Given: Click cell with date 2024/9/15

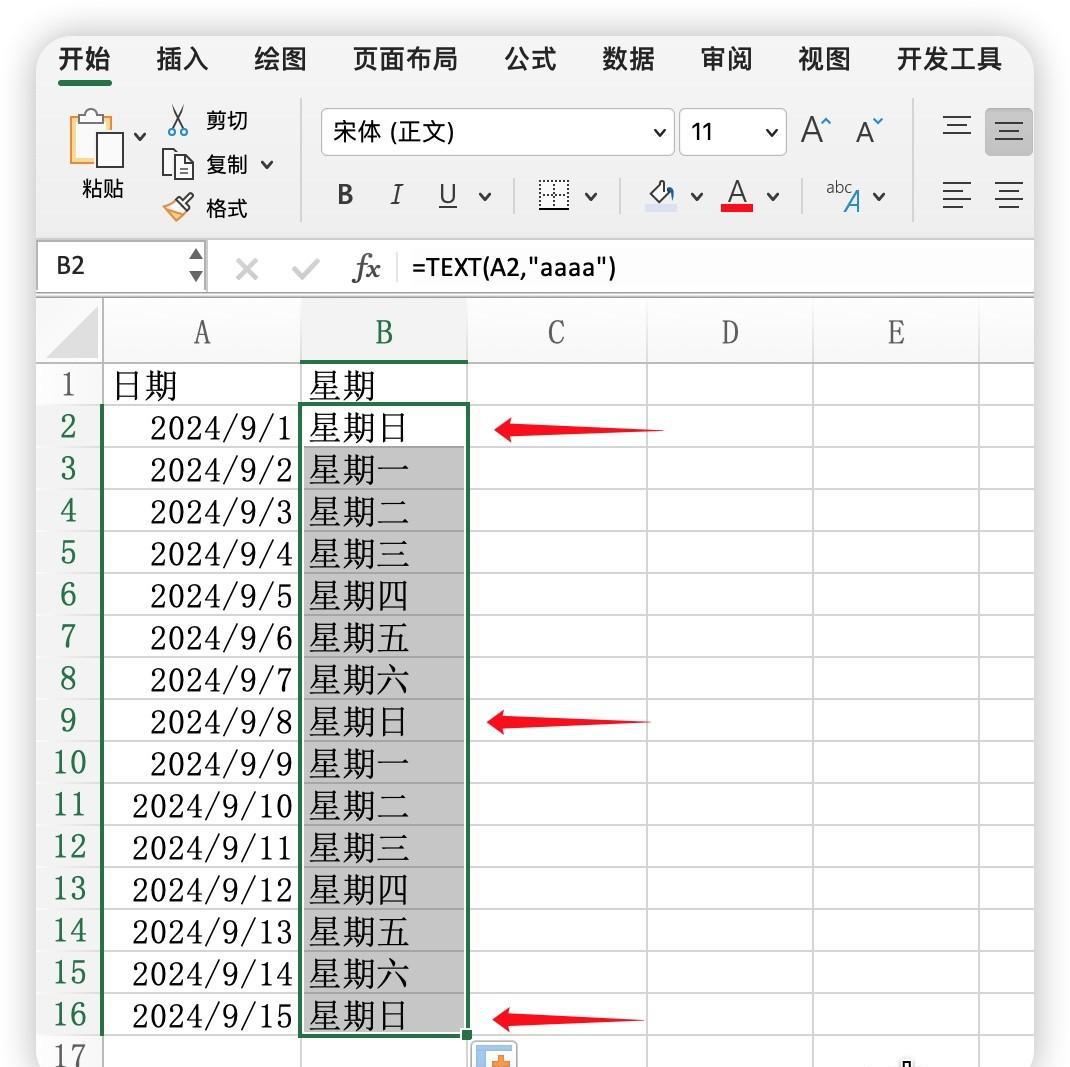Looking at the screenshot, I should pos(202,1015).
